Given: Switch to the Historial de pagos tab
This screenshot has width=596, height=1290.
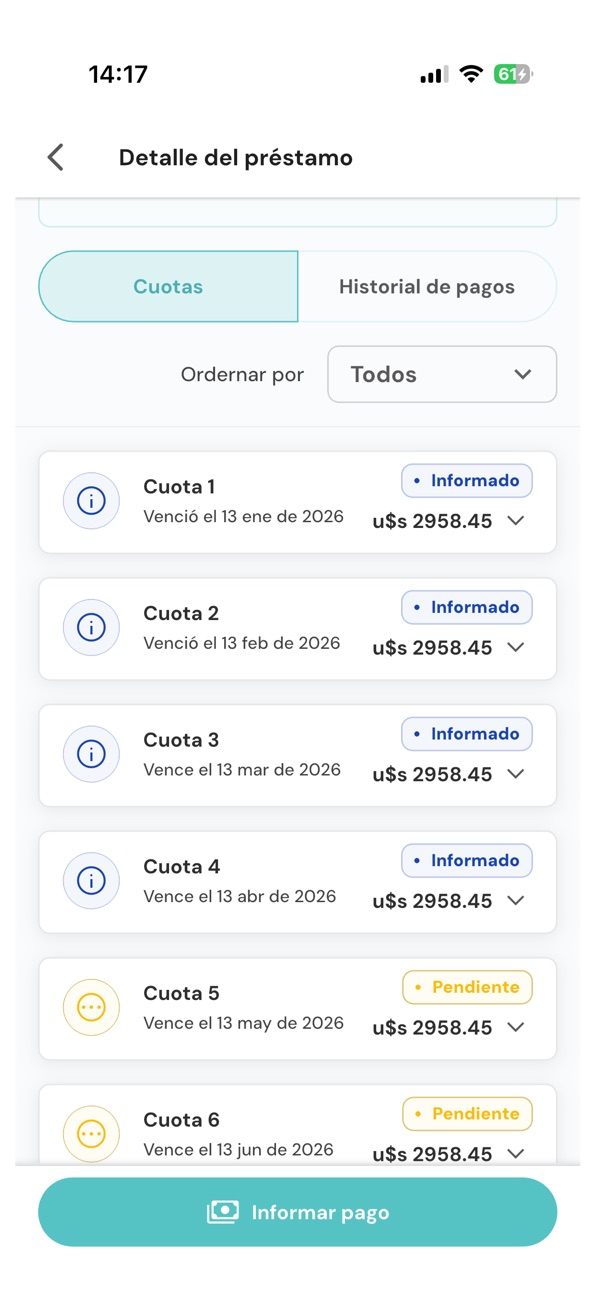Looking at the screenshot, I should coord(427,286).
